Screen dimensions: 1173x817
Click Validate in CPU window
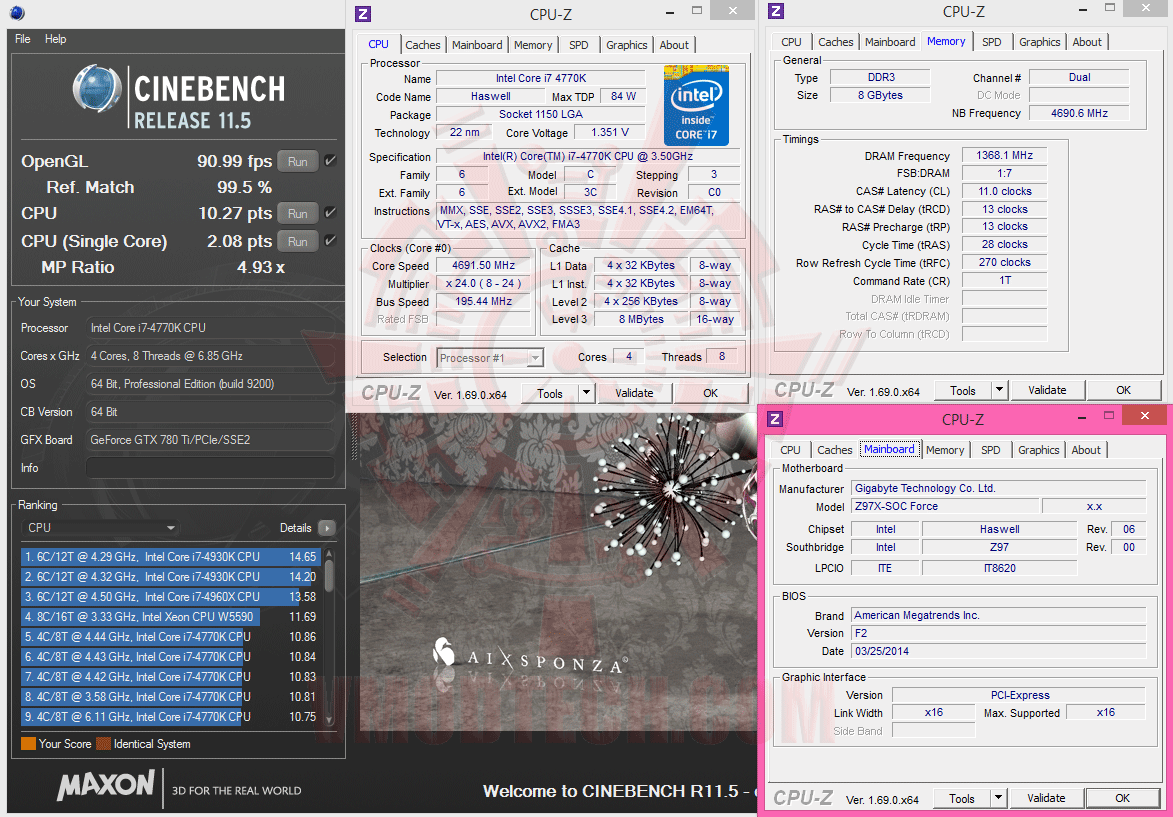[x=634, y=394]
